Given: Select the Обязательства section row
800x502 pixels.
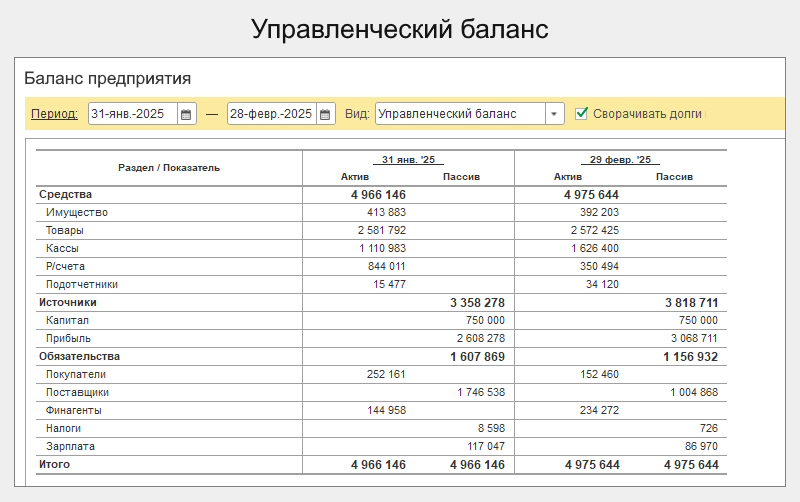Looking at the screenshot, I should tap(79, 356).
